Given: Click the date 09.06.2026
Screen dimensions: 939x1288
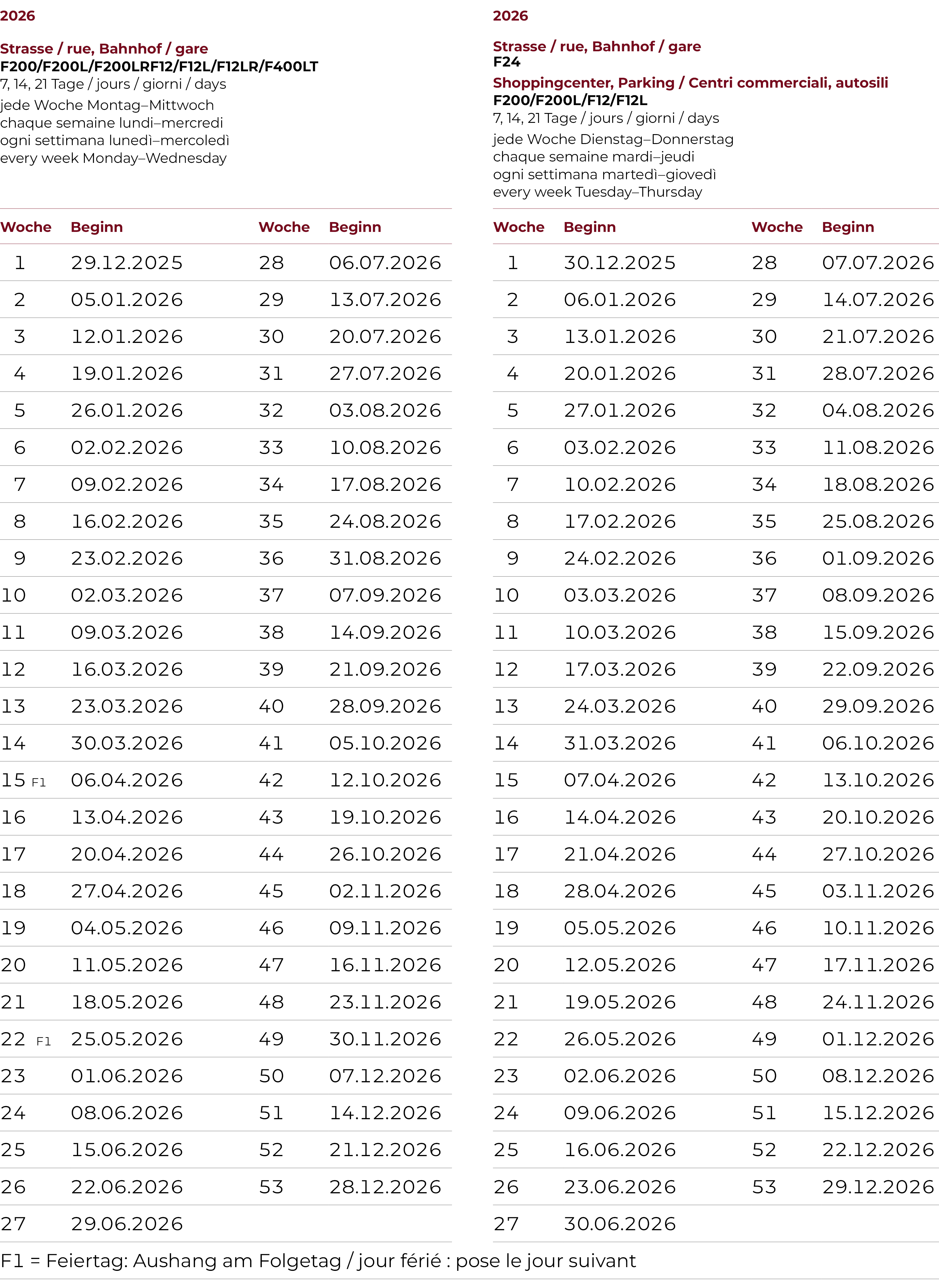Looking at the screenshot, I should (x=620, y=1112).
